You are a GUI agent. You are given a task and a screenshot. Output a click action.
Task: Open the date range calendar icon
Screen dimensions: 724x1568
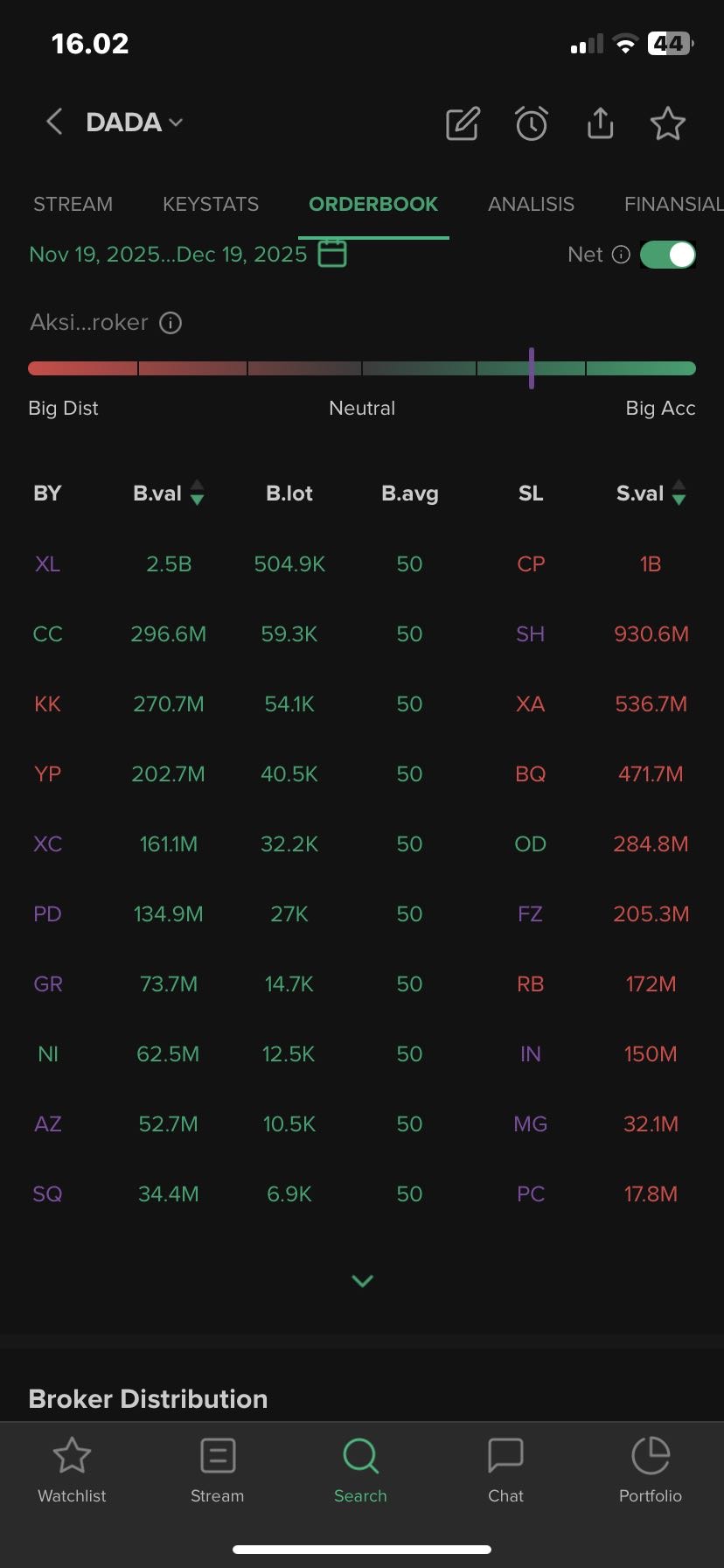click(x=332, y=254)
